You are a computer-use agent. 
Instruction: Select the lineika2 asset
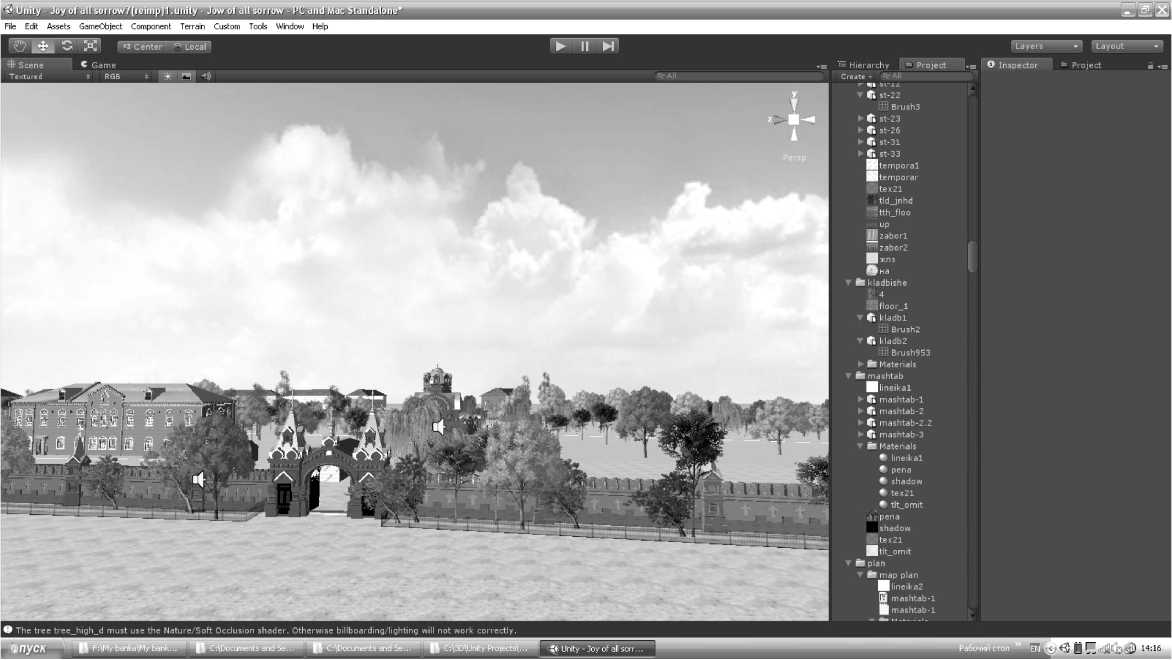[x=901, y=587]
